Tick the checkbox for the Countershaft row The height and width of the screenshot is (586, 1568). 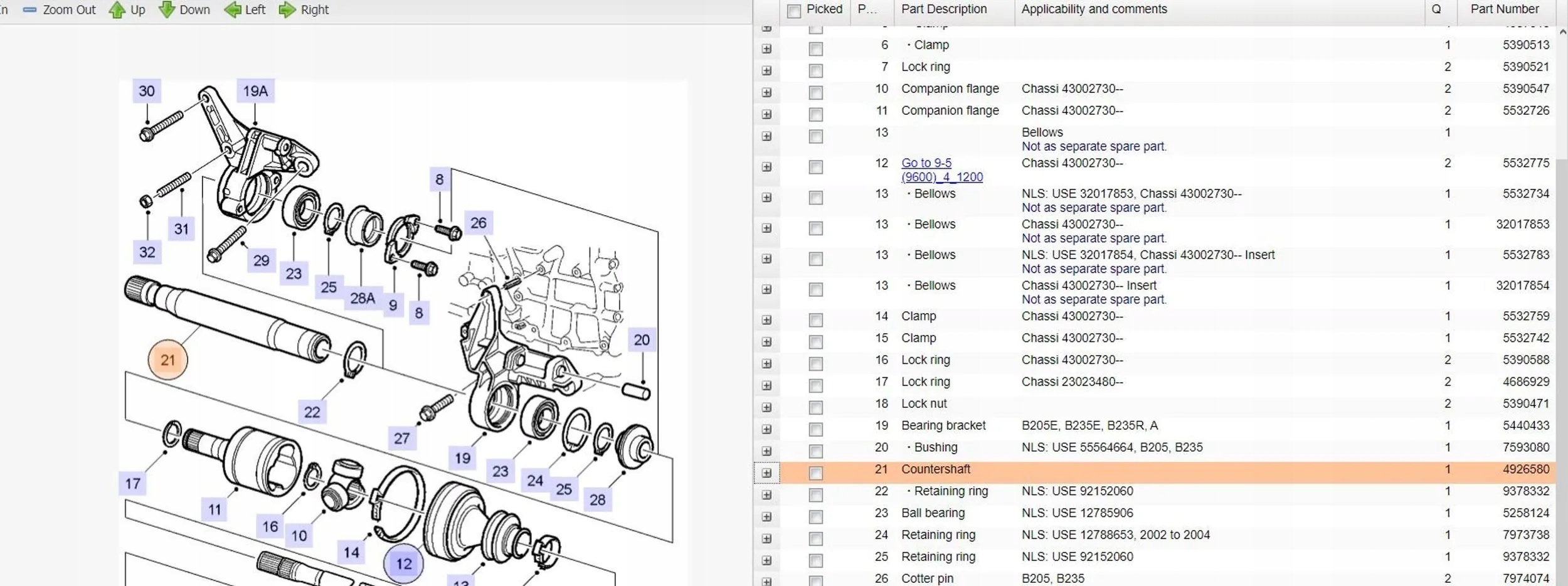[x=815, y=473]
